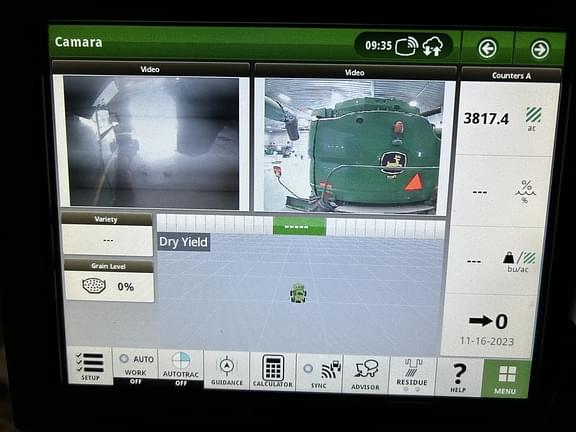Open Help
The height and width of the screenshot is (432, 576).
click(458, 377)
